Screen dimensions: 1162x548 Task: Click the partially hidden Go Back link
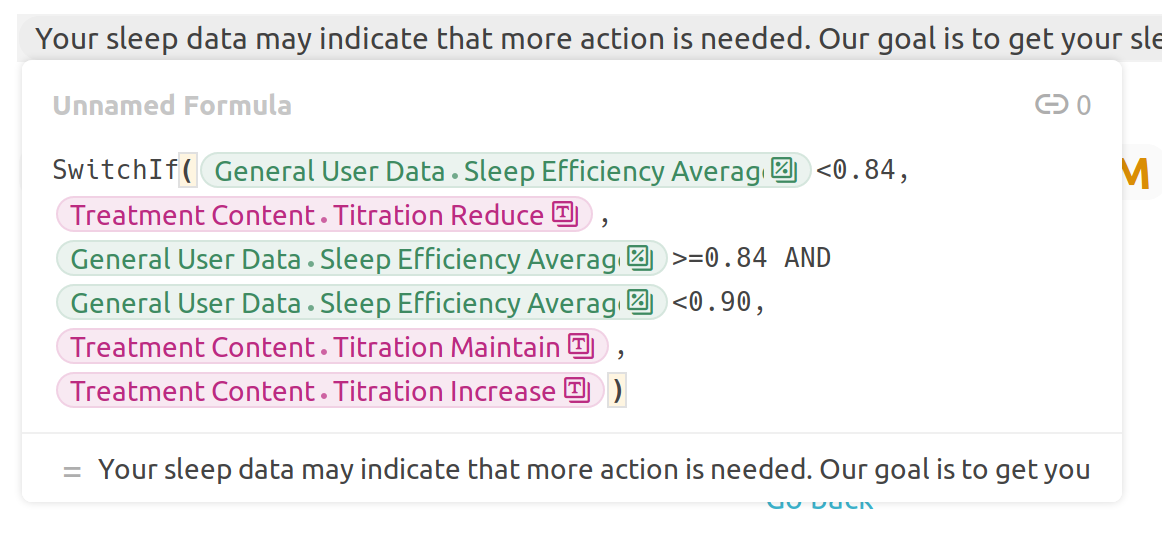(x=820, y=505)
